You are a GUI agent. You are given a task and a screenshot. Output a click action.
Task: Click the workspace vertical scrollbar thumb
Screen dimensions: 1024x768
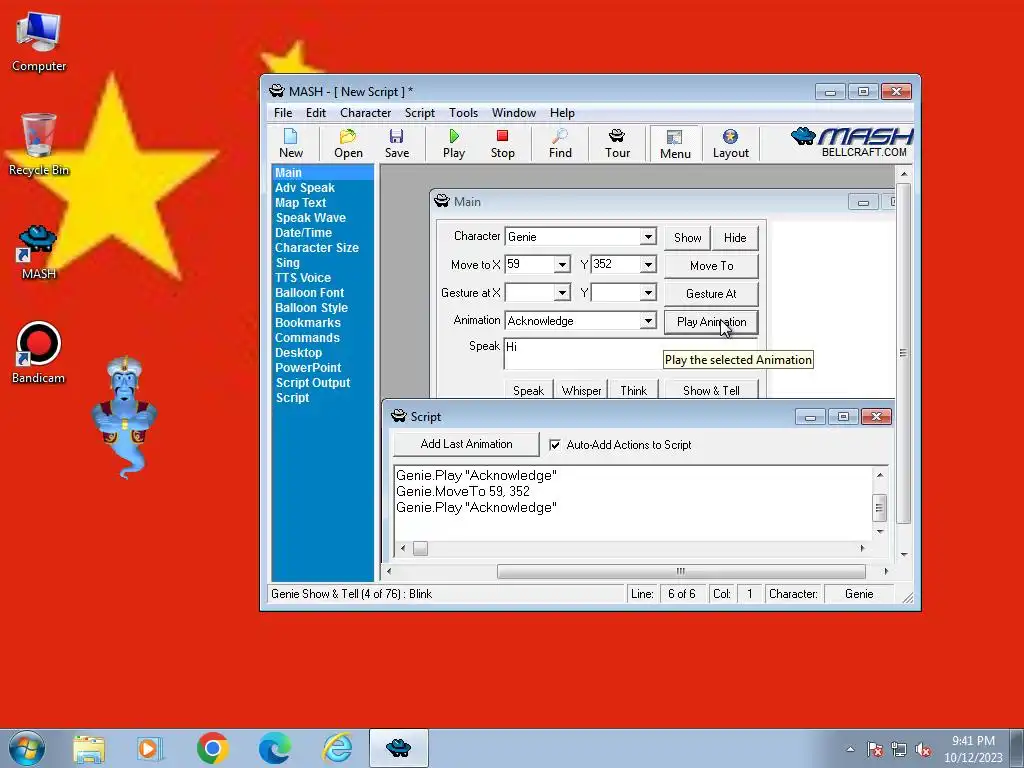(x=903, y=353)
